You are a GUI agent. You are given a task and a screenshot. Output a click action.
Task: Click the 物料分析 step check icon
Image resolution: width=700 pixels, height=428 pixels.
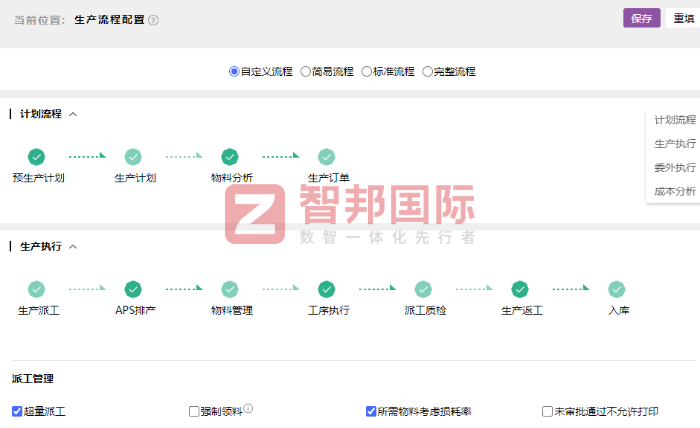230,156
